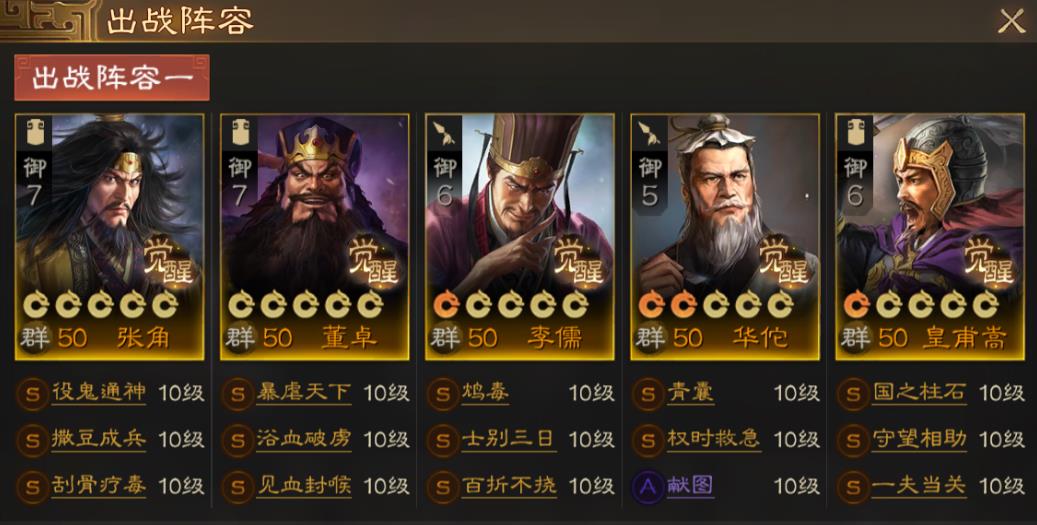Viewport: 1037px width, 525px height.
Task: Click the 觉醒 badge on 皇甫嵩's card
Action: point(988,261)
